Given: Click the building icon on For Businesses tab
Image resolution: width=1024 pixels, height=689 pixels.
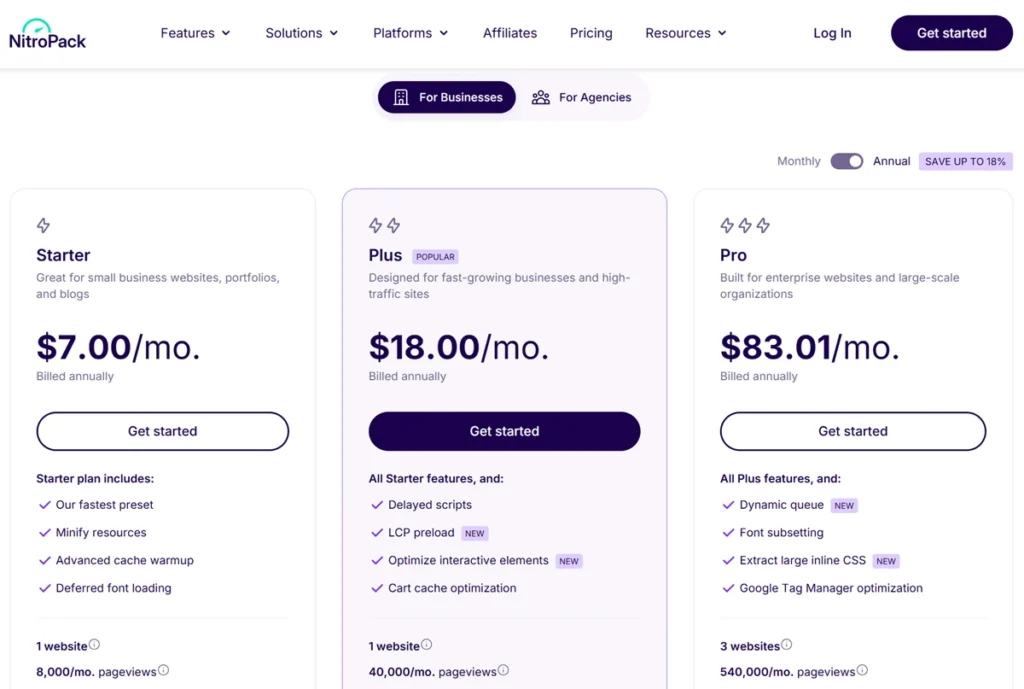Looking at the screenshot, I should tap(401, 97).
